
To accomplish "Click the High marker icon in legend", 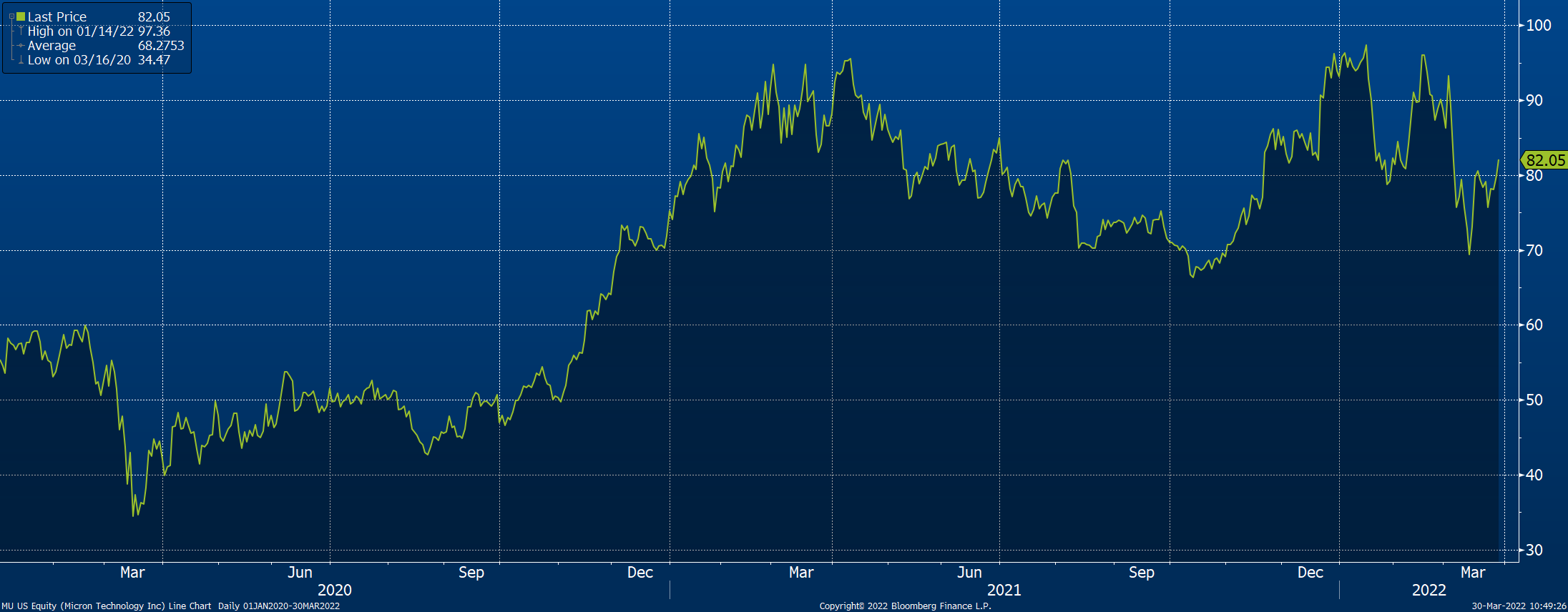I will (x=21, y=31).
